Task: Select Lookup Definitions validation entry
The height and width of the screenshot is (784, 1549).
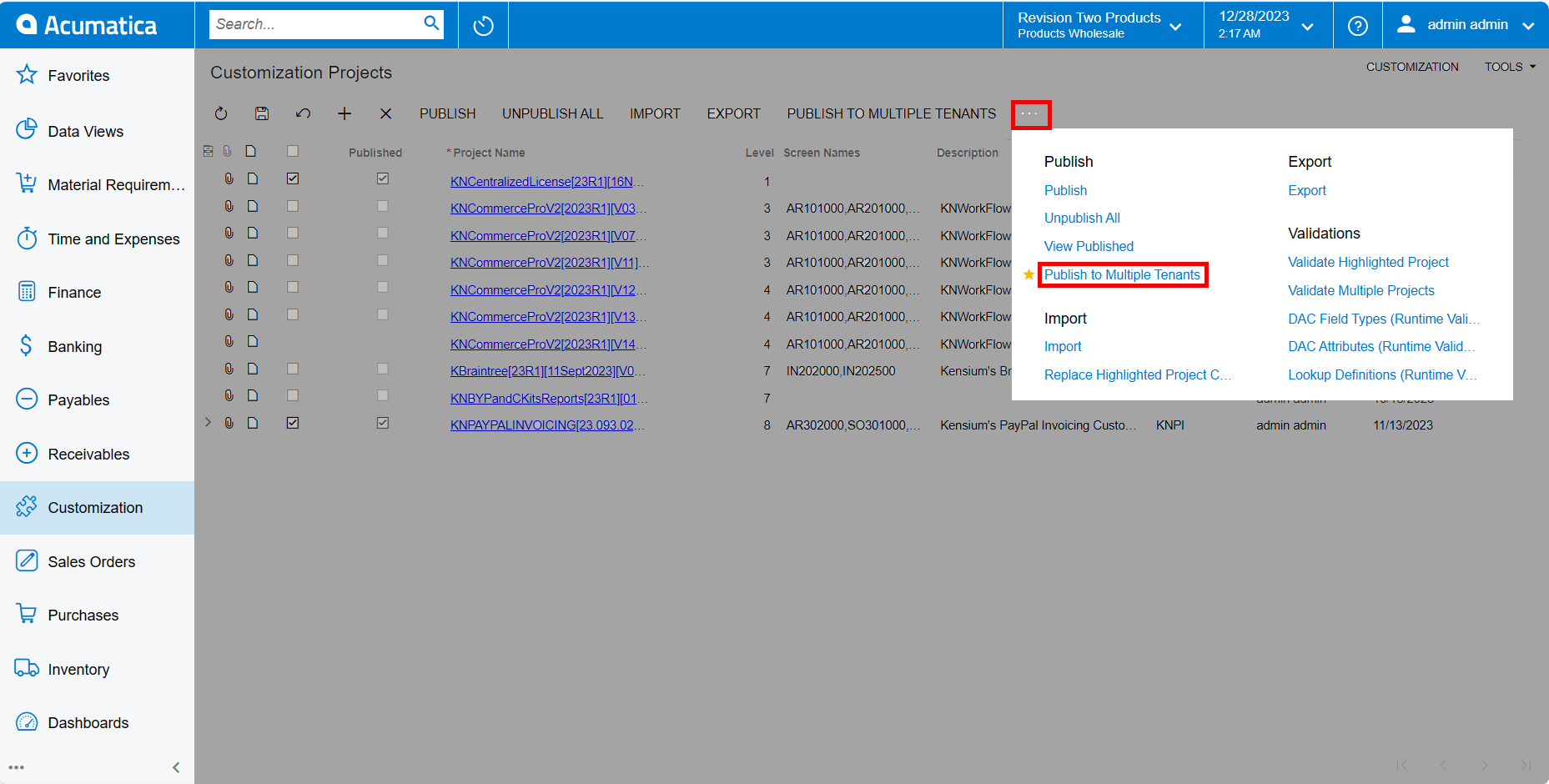Action: pos(1381,374)
